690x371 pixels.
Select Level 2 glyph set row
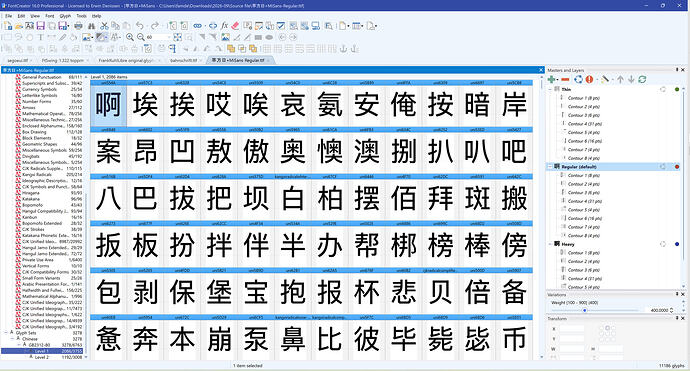pos(42,357)
